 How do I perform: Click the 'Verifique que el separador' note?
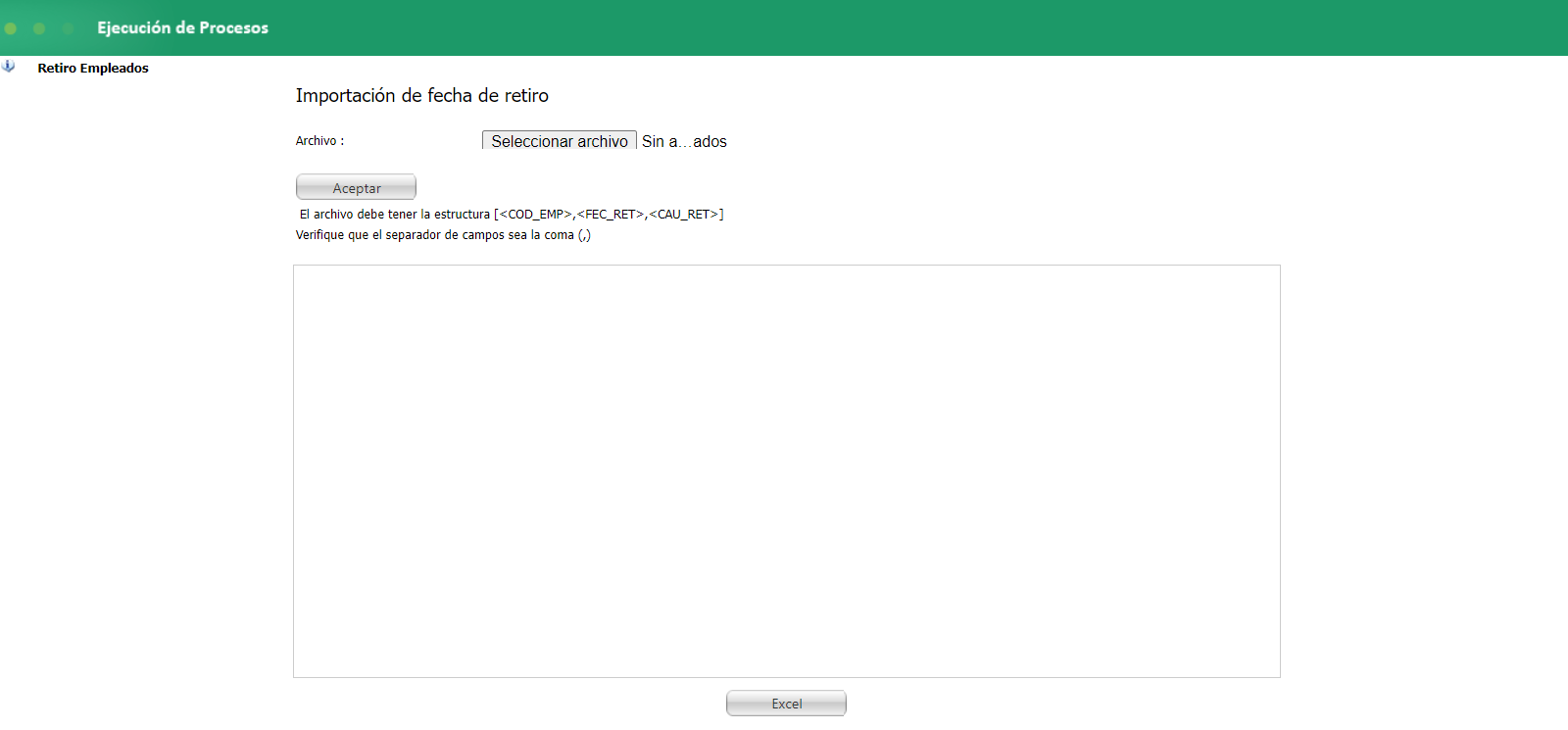point(443,235)
